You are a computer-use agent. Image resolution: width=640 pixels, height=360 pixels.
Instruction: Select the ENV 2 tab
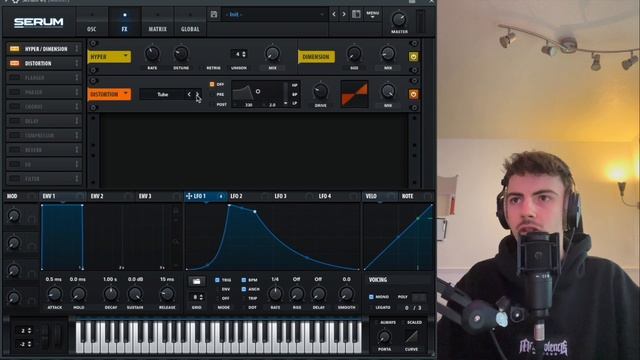(x=111, y=196)
